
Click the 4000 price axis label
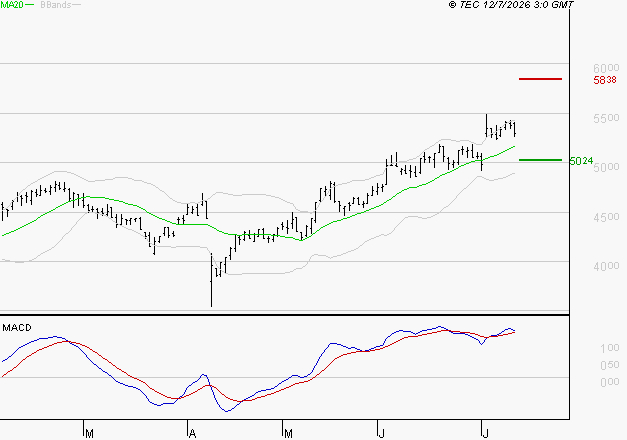tap(606, 266)
